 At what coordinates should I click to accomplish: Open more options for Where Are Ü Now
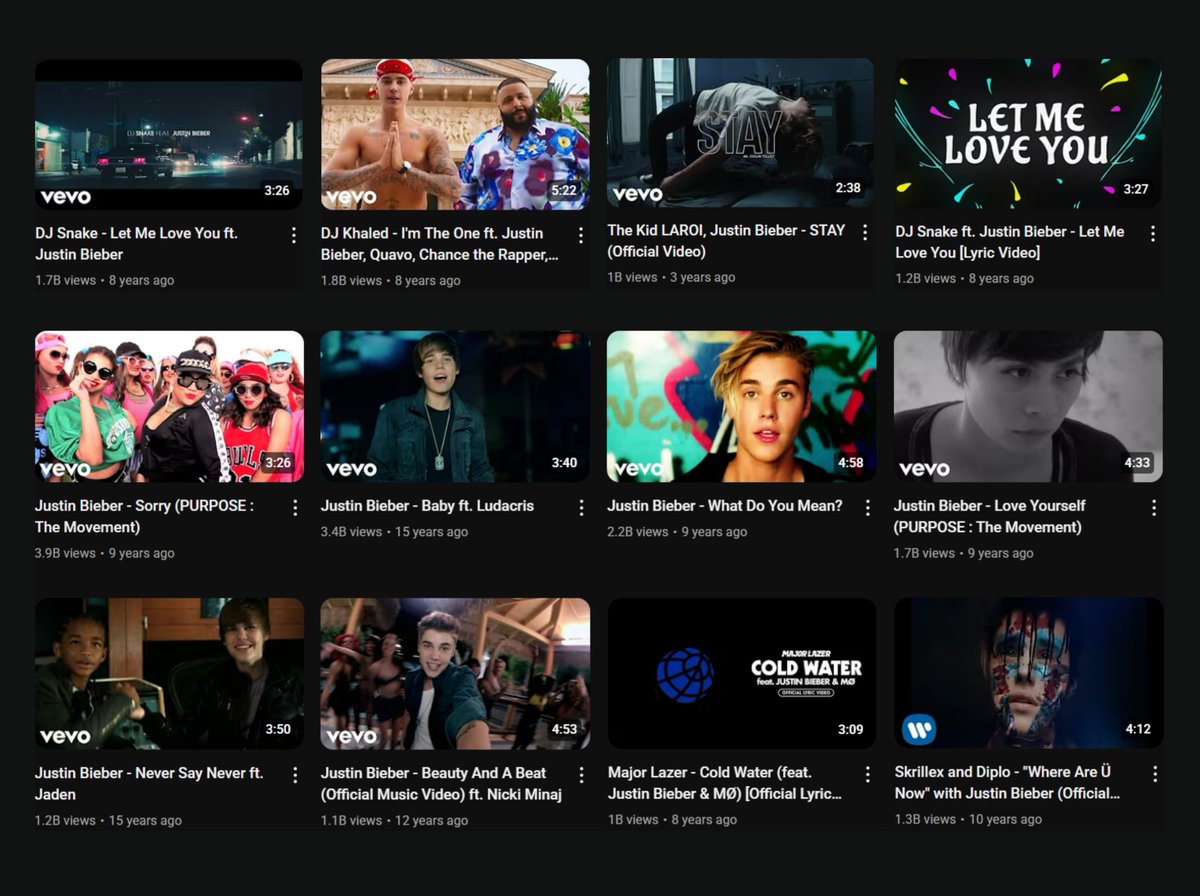click(x=1155, y=774)
